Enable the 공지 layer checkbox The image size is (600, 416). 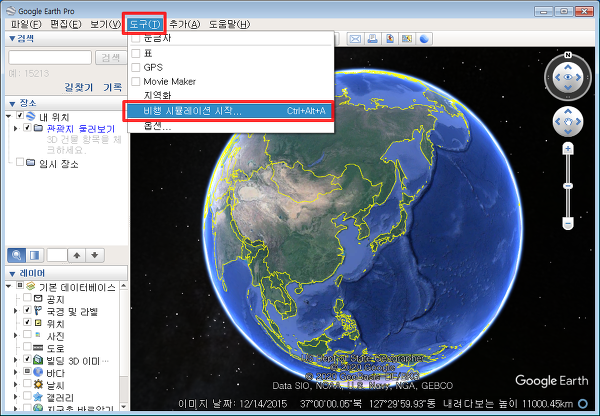[27, 297]
